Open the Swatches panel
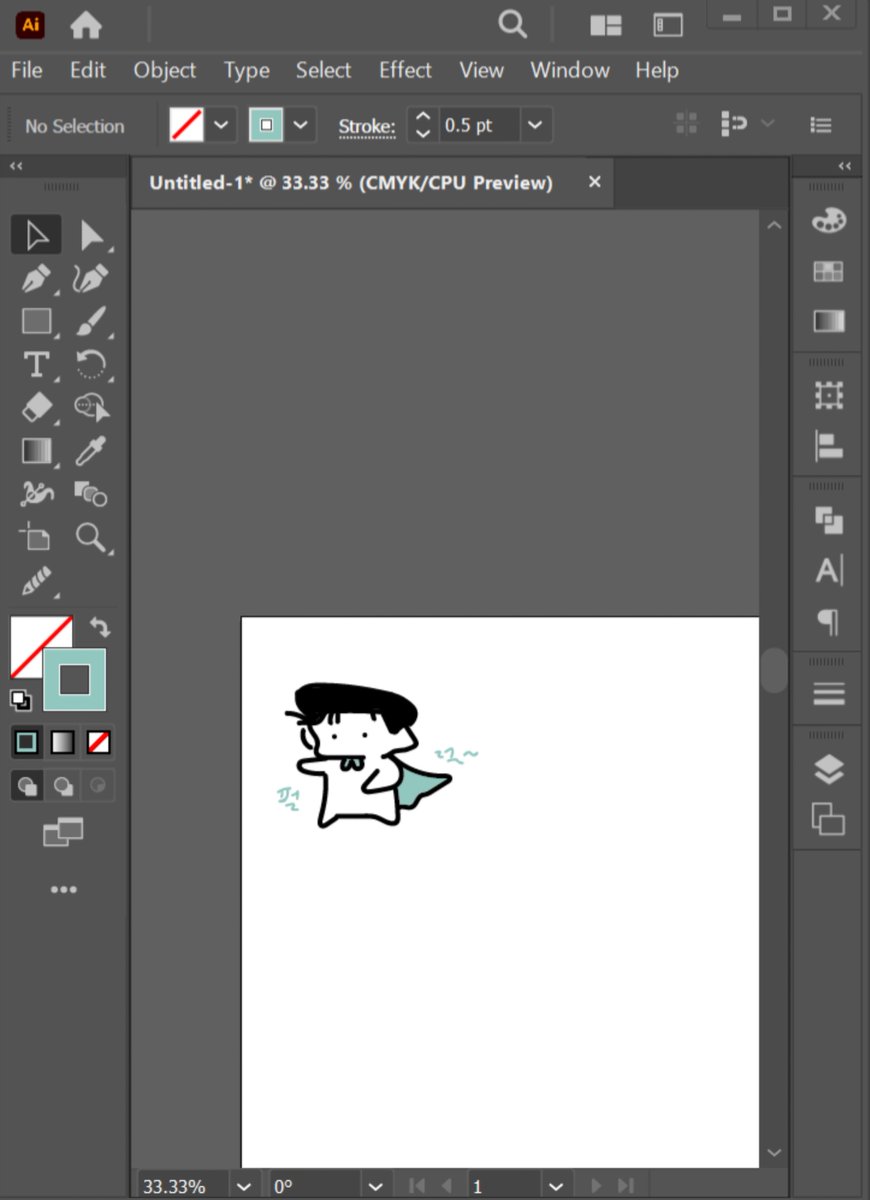This screenshot has height=1200, width=870. [828, 271]
